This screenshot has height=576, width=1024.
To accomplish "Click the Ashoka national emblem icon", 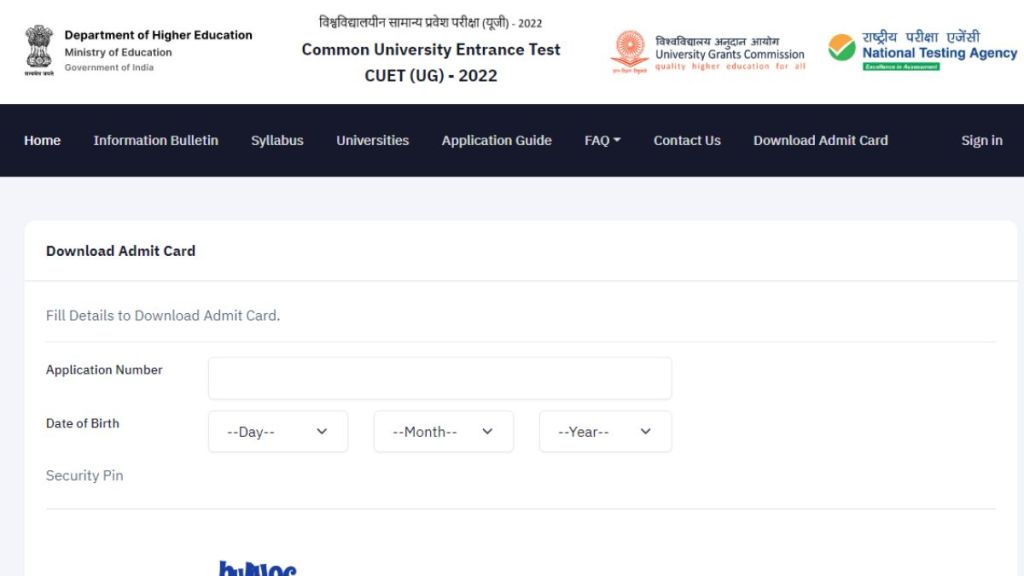I will pos(37,45).
